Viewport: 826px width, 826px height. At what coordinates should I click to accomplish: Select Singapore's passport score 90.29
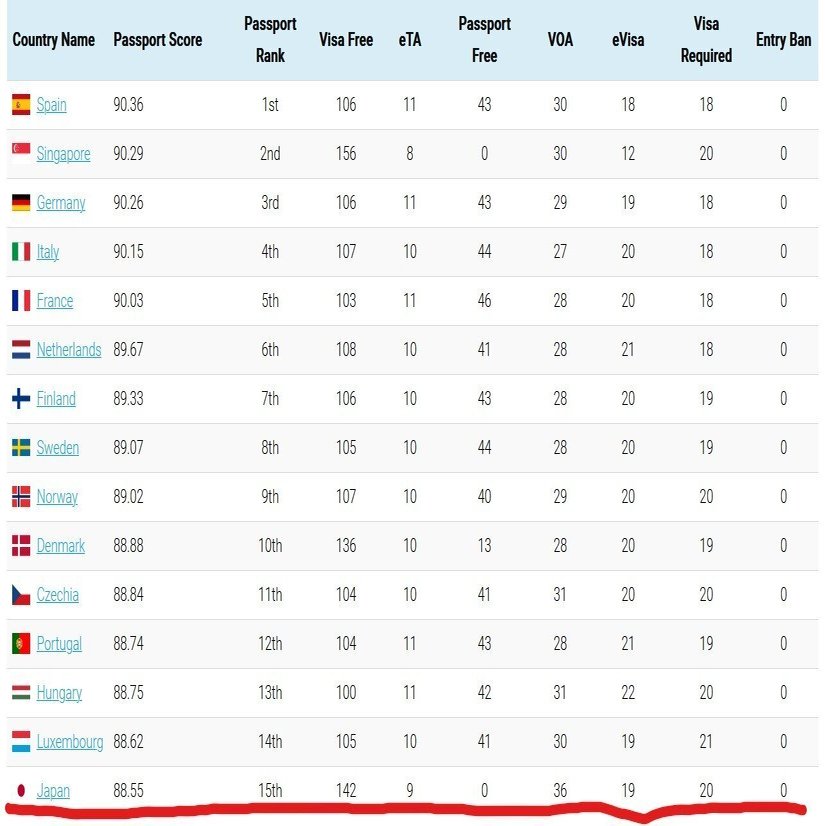click(x=128, y=153)
